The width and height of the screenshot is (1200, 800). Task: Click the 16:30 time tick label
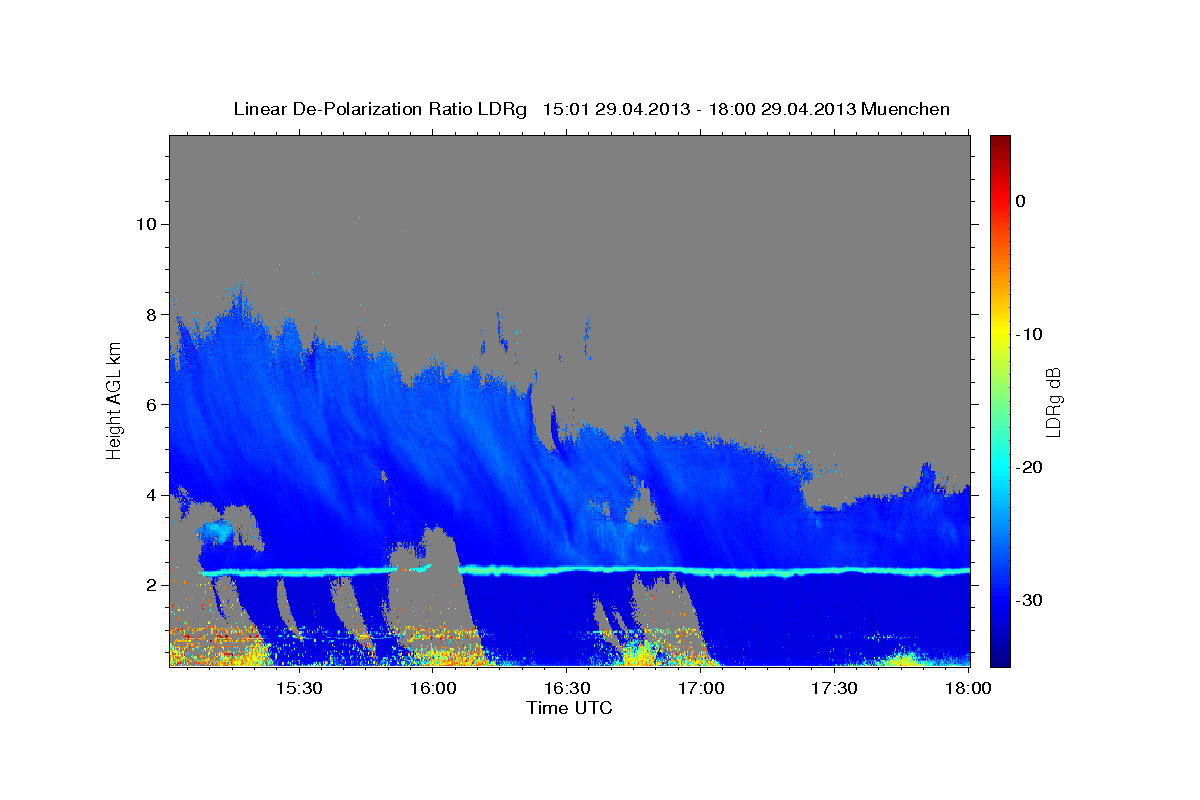[x=567, y=689]
